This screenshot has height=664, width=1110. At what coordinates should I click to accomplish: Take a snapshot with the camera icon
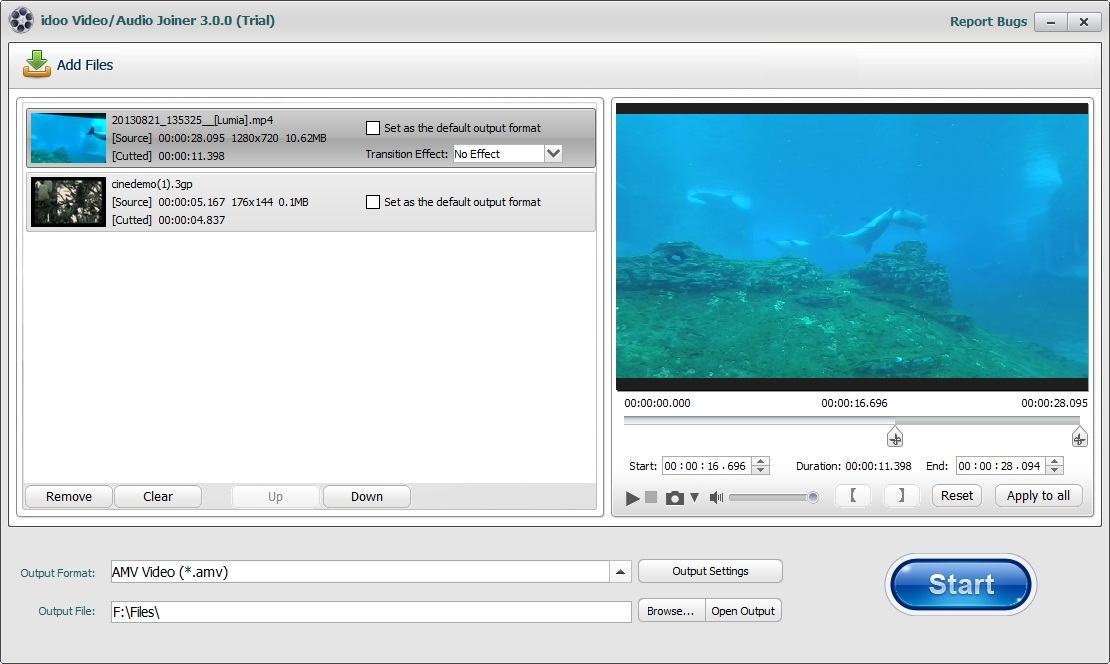675,497
